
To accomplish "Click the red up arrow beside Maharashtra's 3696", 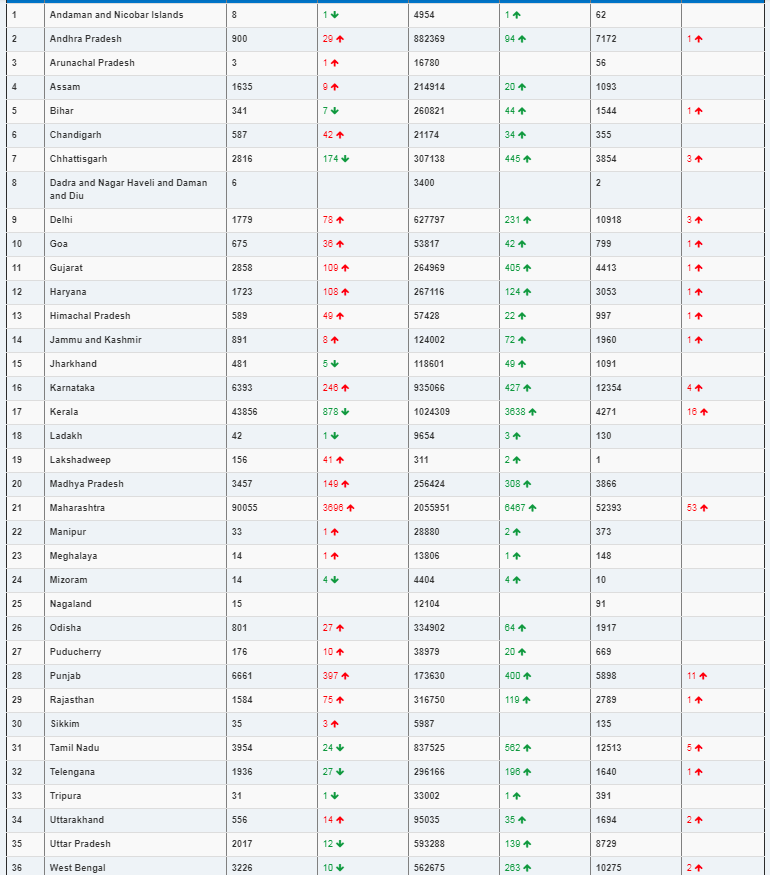I will point(350,508).
